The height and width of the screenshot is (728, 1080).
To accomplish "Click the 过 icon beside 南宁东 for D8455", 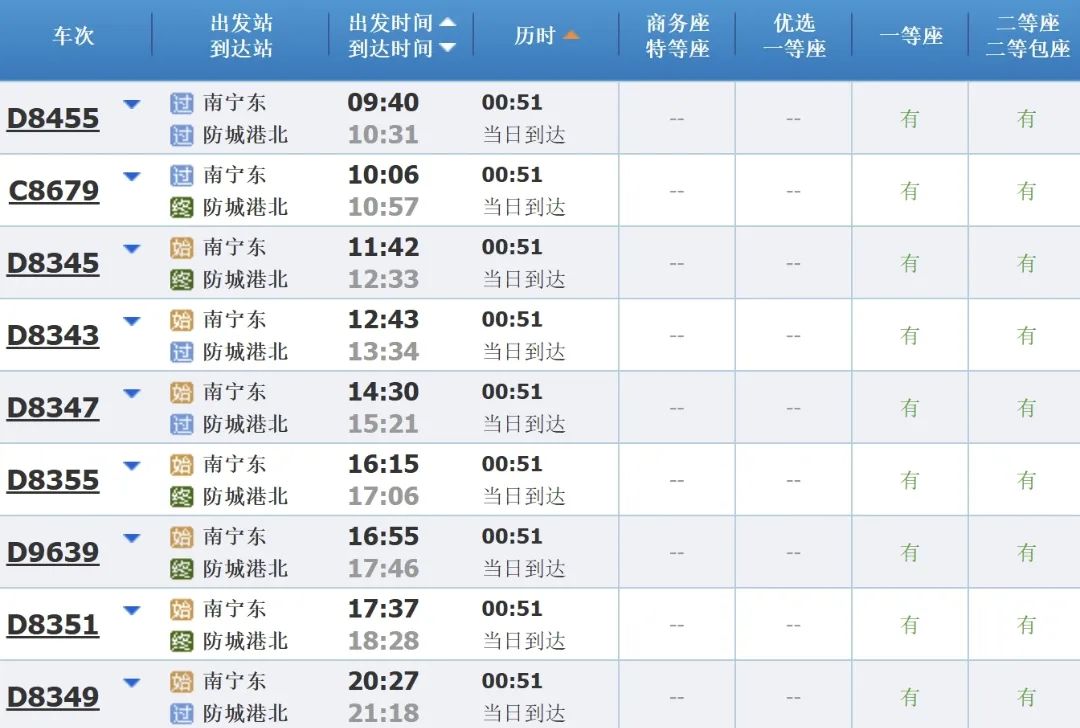I will [181, 103].
